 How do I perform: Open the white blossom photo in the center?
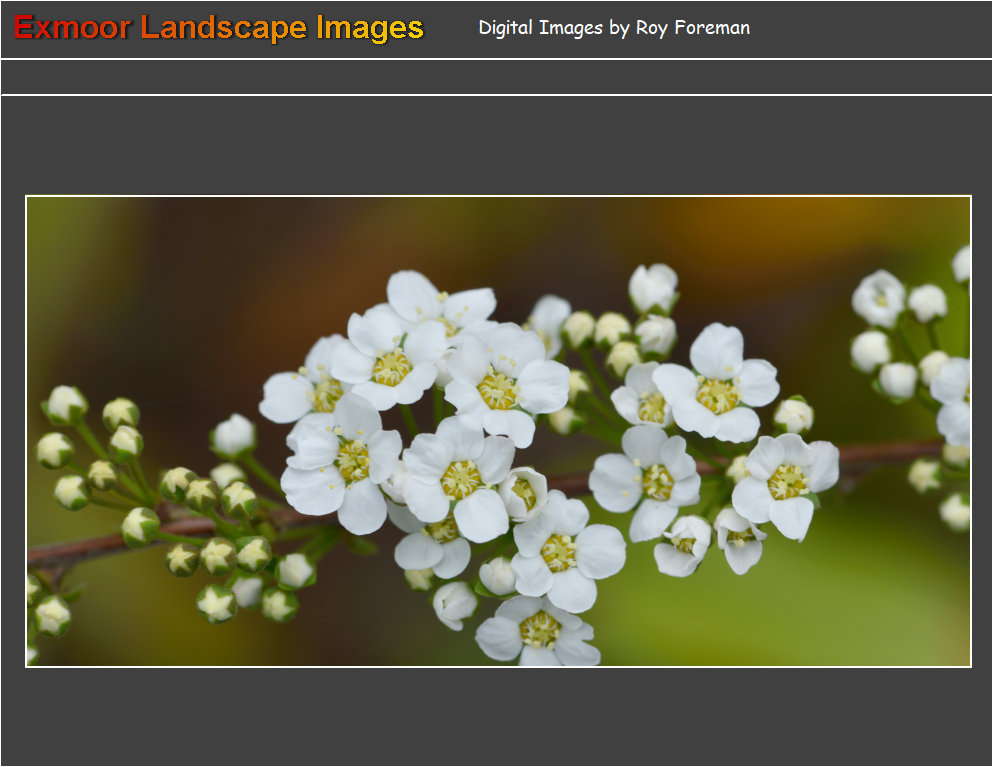click(x=497, y=430)
